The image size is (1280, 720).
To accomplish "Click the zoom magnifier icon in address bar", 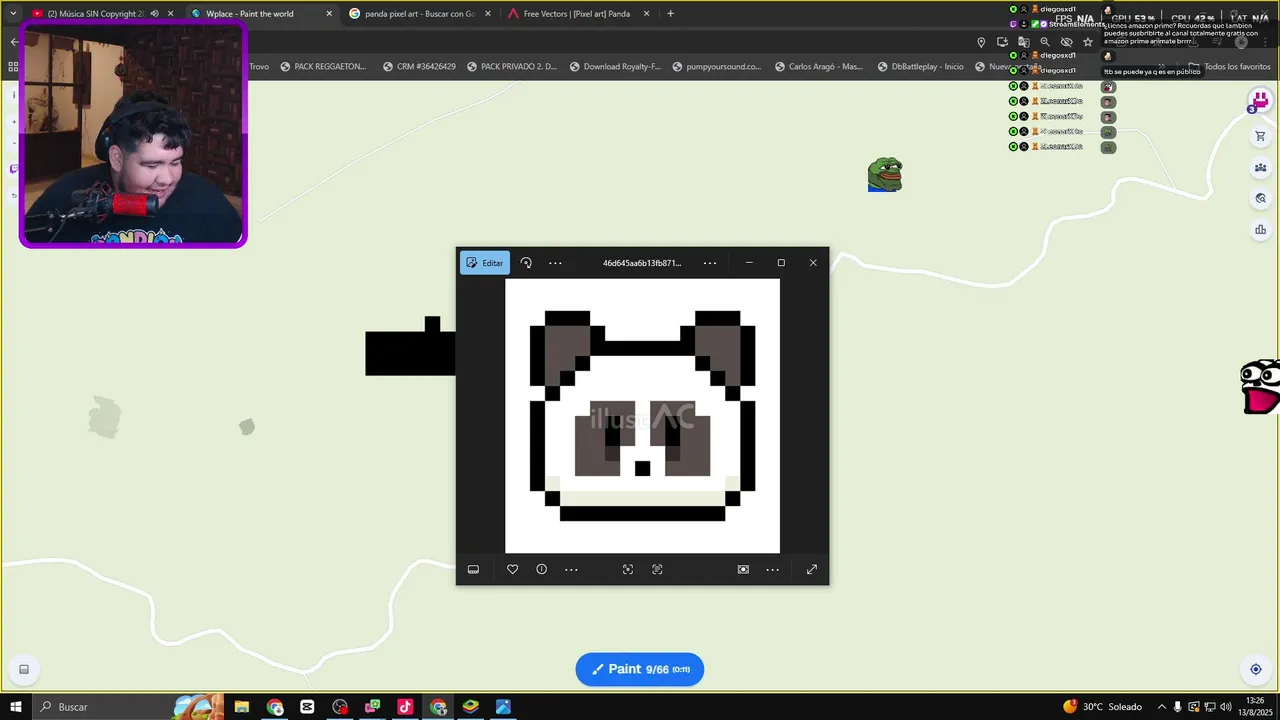I will point(1045,42).
